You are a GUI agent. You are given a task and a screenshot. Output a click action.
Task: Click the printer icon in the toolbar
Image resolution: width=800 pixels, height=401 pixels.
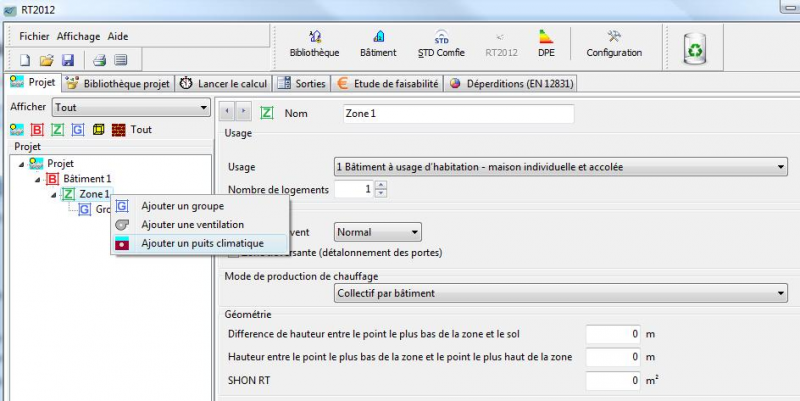pos(100,60)
